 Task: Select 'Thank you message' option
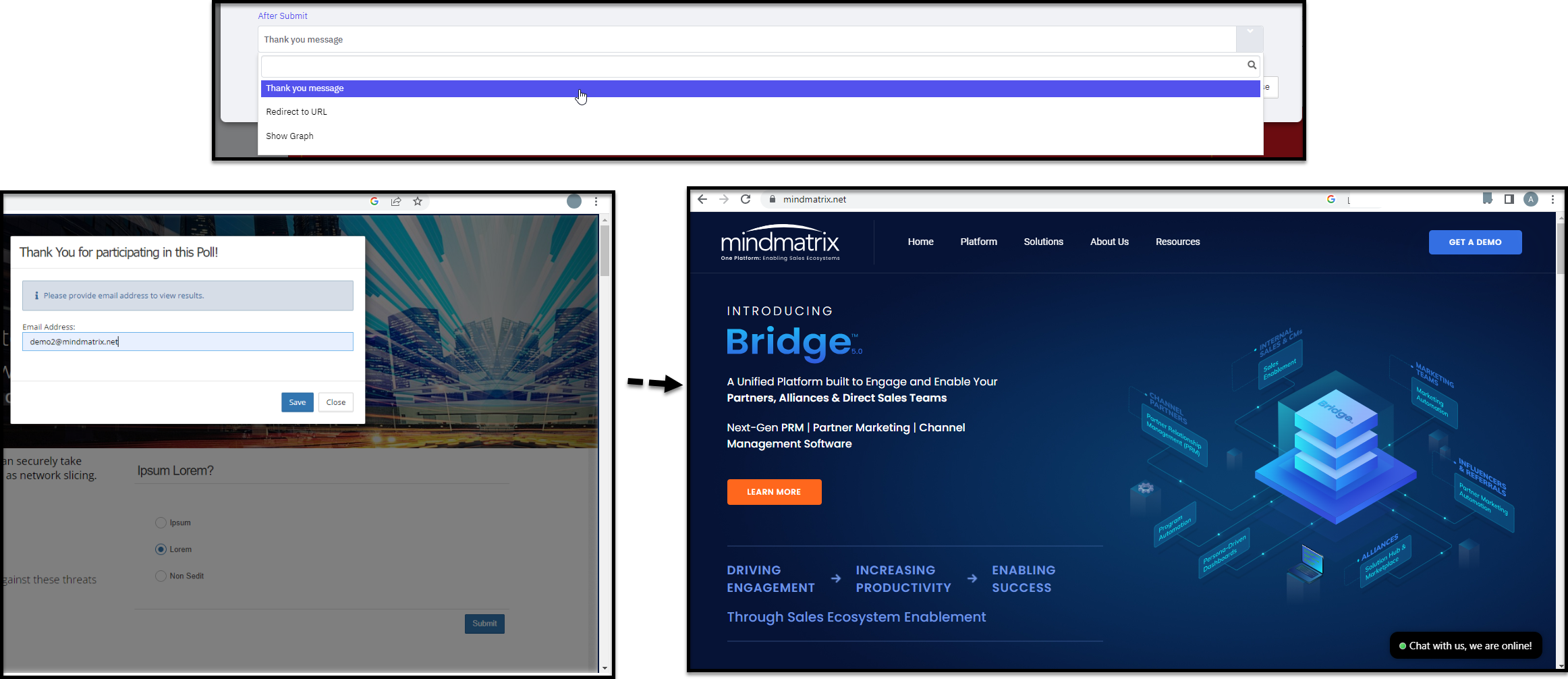[x=760, y=88]
